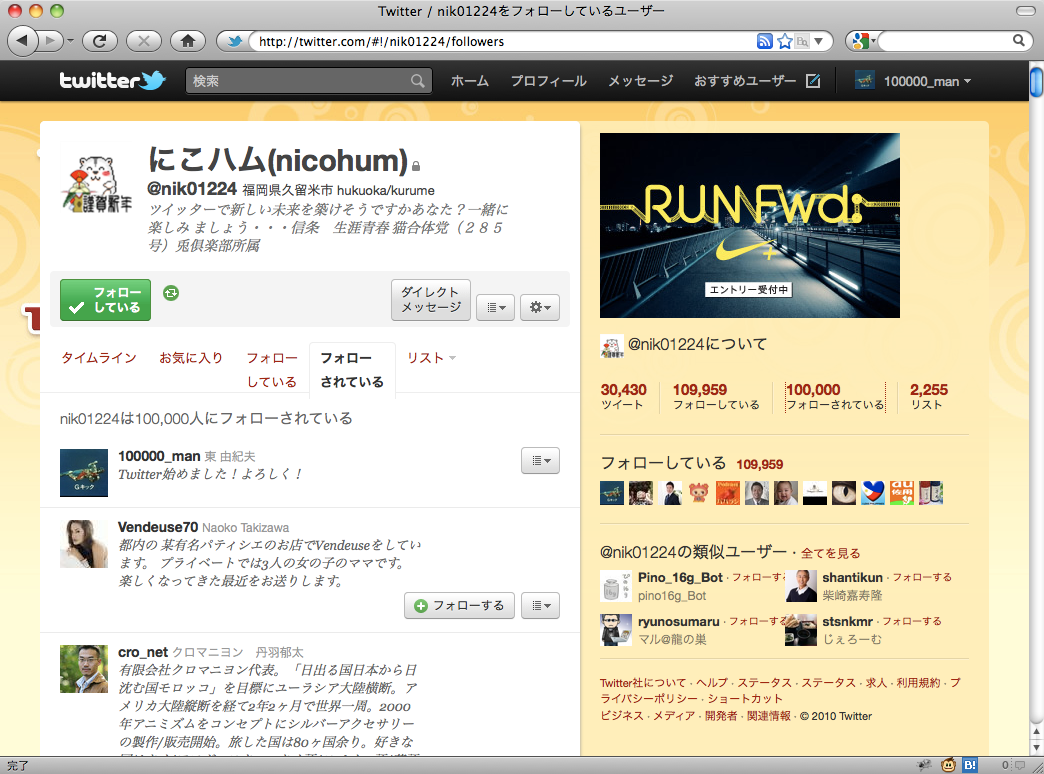Open the プロフィール menu item
The width and height of the screenshot is (1044, 774).
pyautogui.click(x=549, y=81)
